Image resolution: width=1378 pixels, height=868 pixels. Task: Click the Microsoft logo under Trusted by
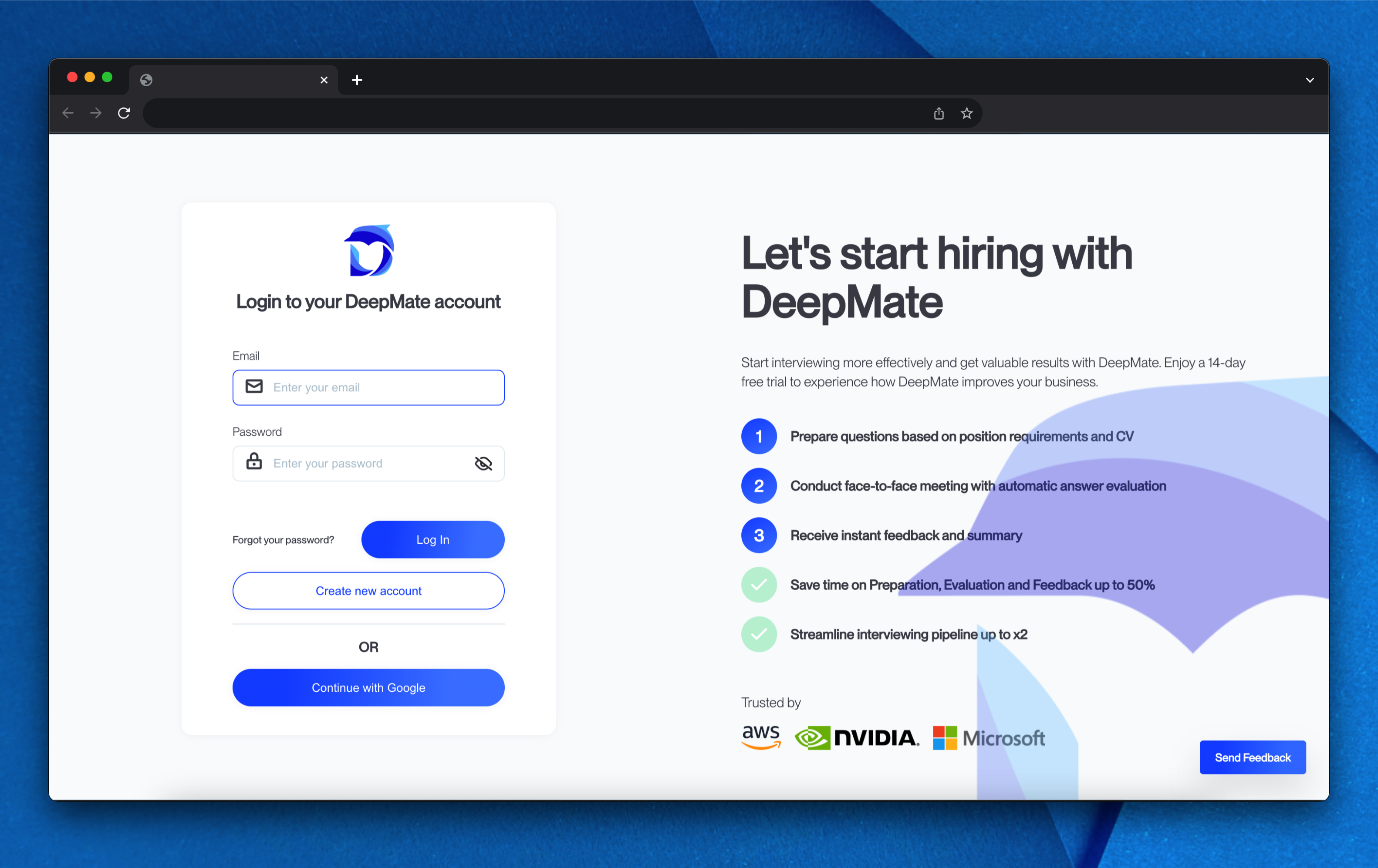pyautogui.click(x=988, y=738)
